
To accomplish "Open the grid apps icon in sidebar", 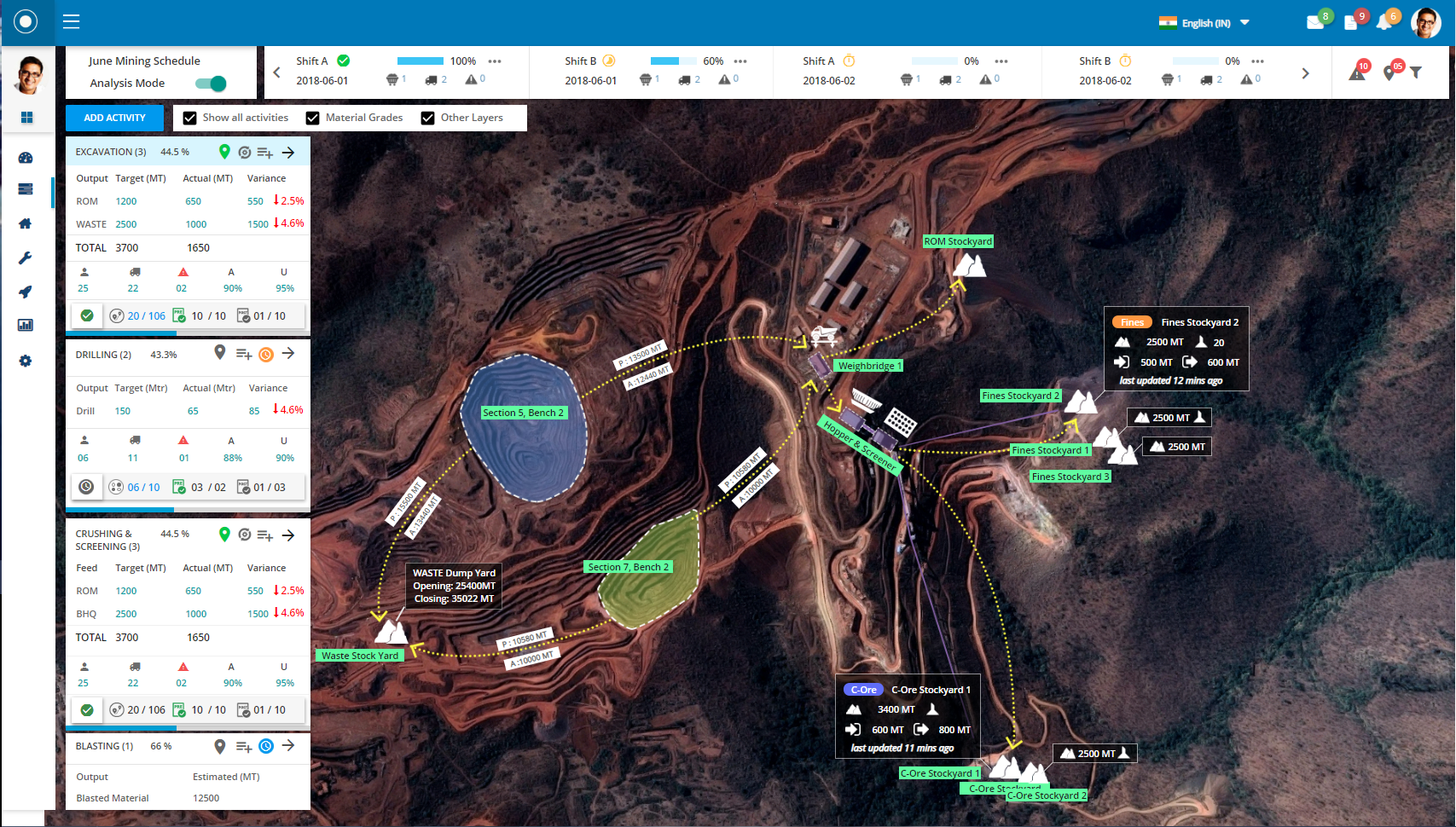I will pyautogui.click(x=26, y=118).
